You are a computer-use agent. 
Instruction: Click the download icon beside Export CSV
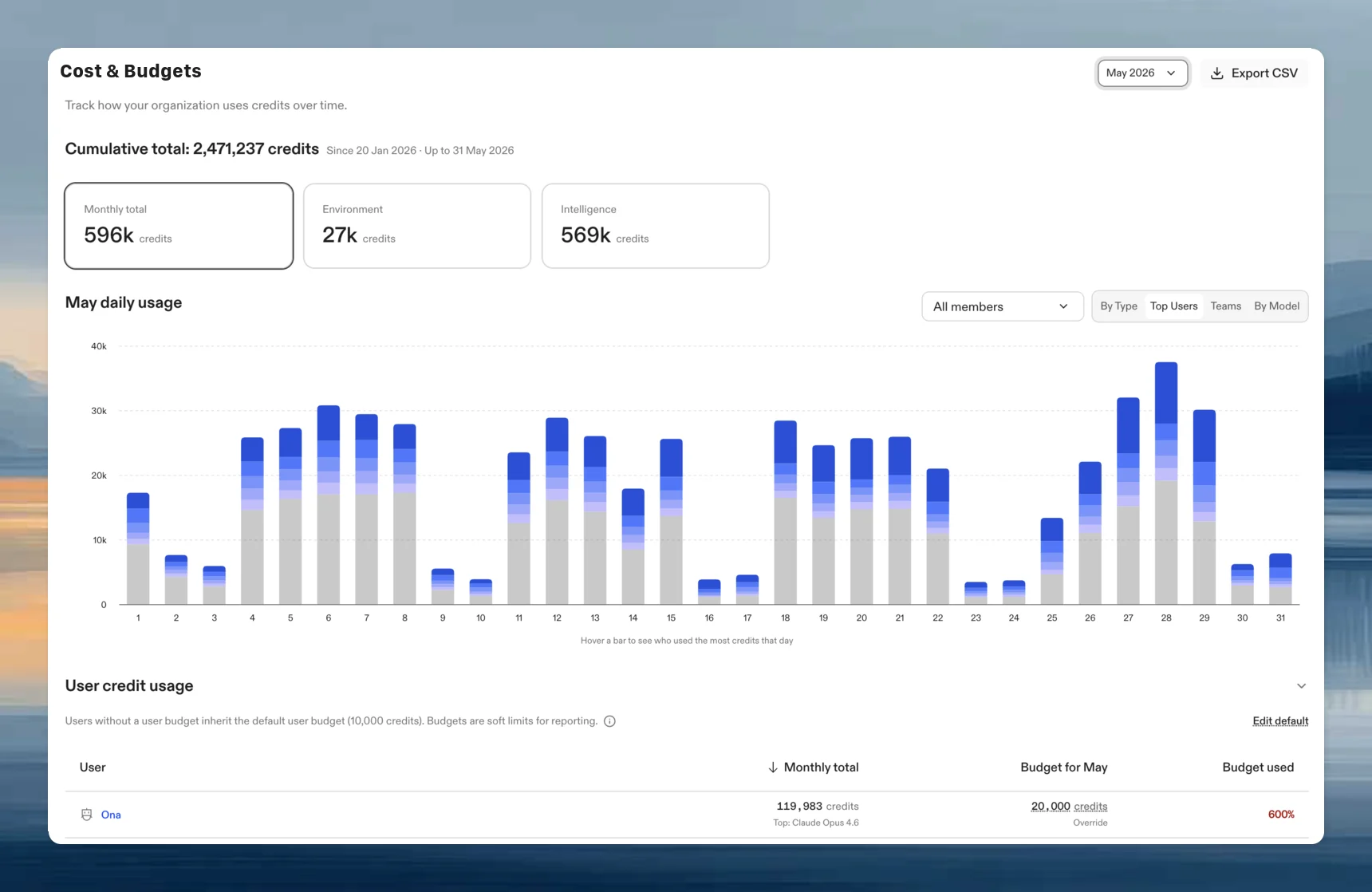(1216, 73)
